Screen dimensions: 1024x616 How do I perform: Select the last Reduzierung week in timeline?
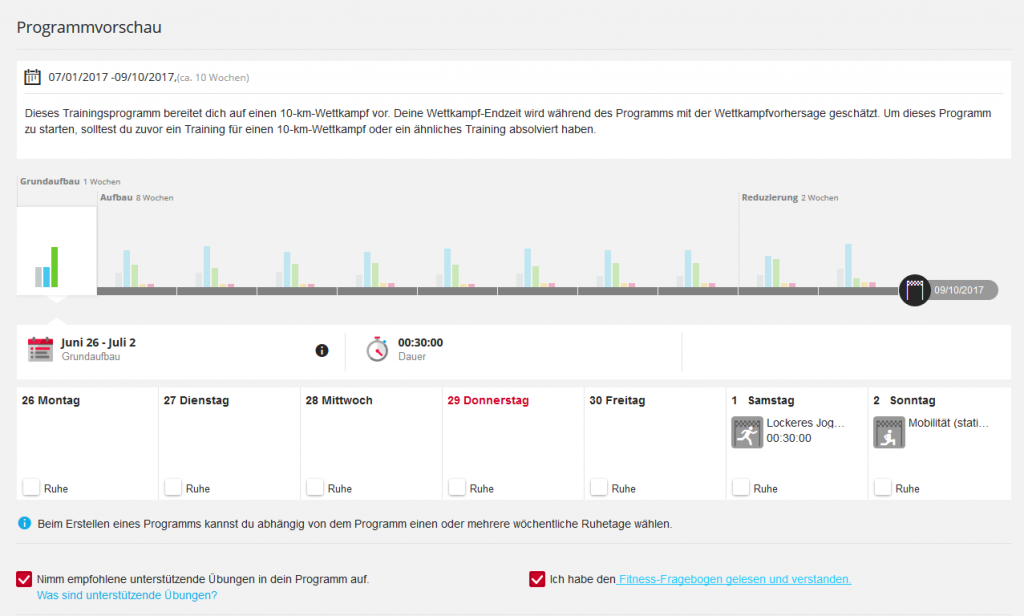coord(857,265)
